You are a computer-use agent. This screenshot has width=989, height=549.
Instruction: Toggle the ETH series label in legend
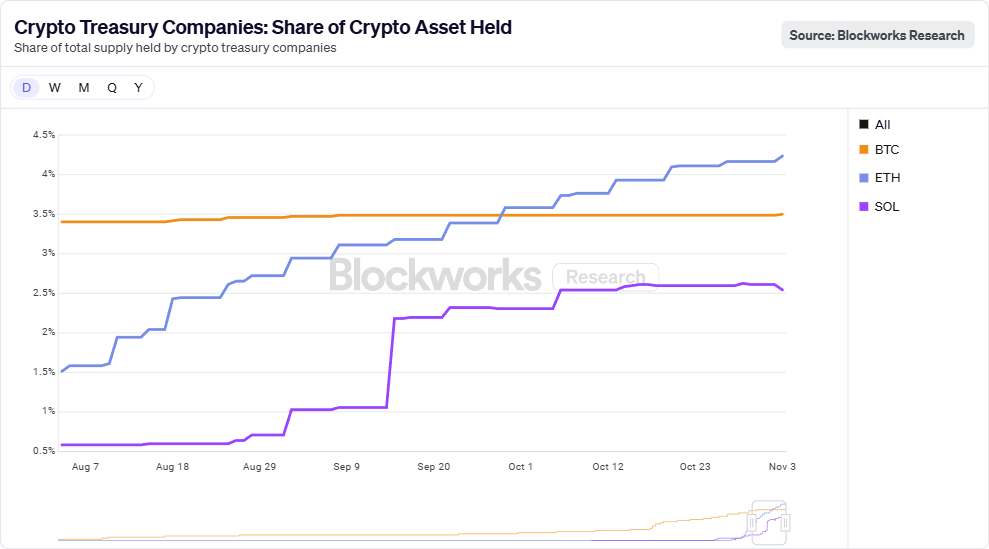(887, 178)
